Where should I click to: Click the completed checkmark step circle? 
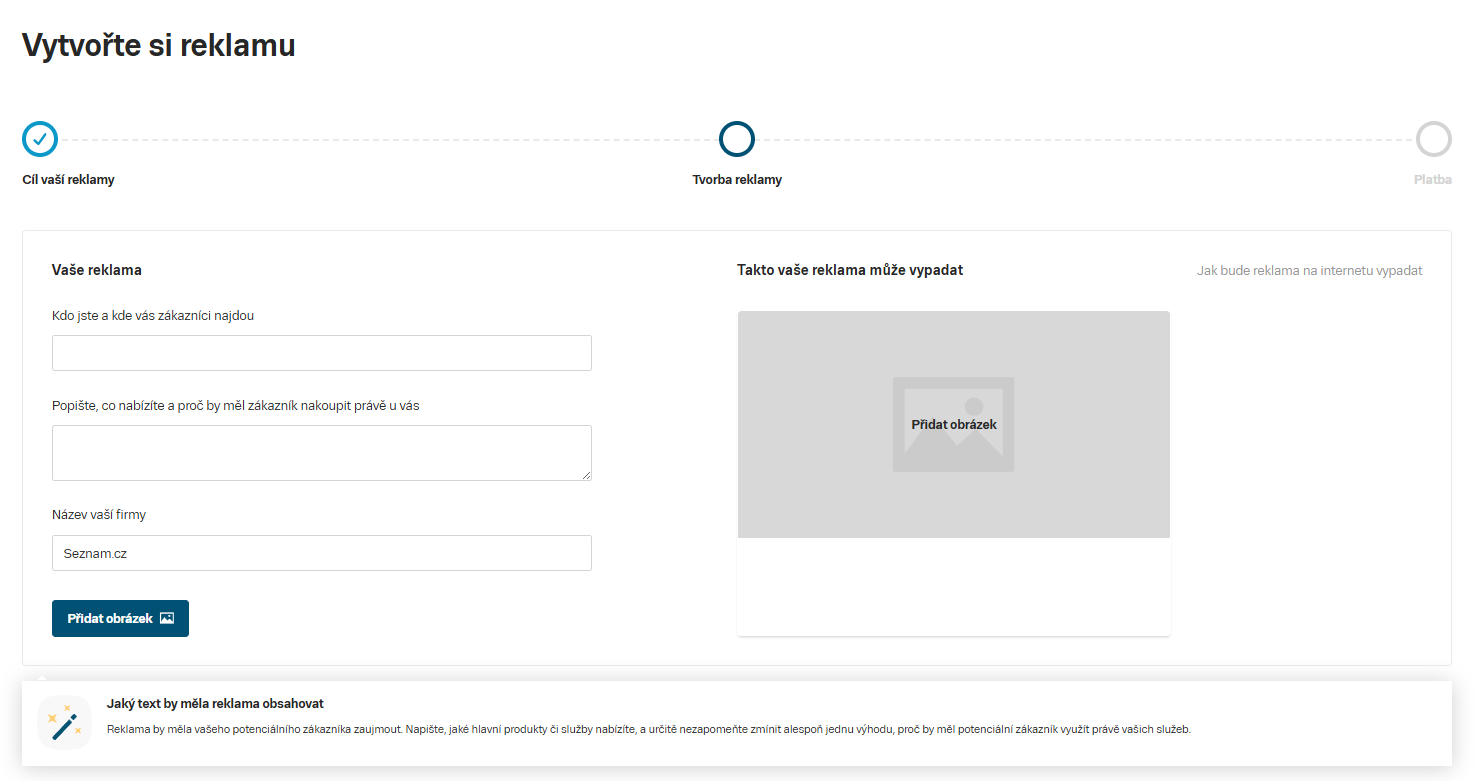[x=40, y=139]
